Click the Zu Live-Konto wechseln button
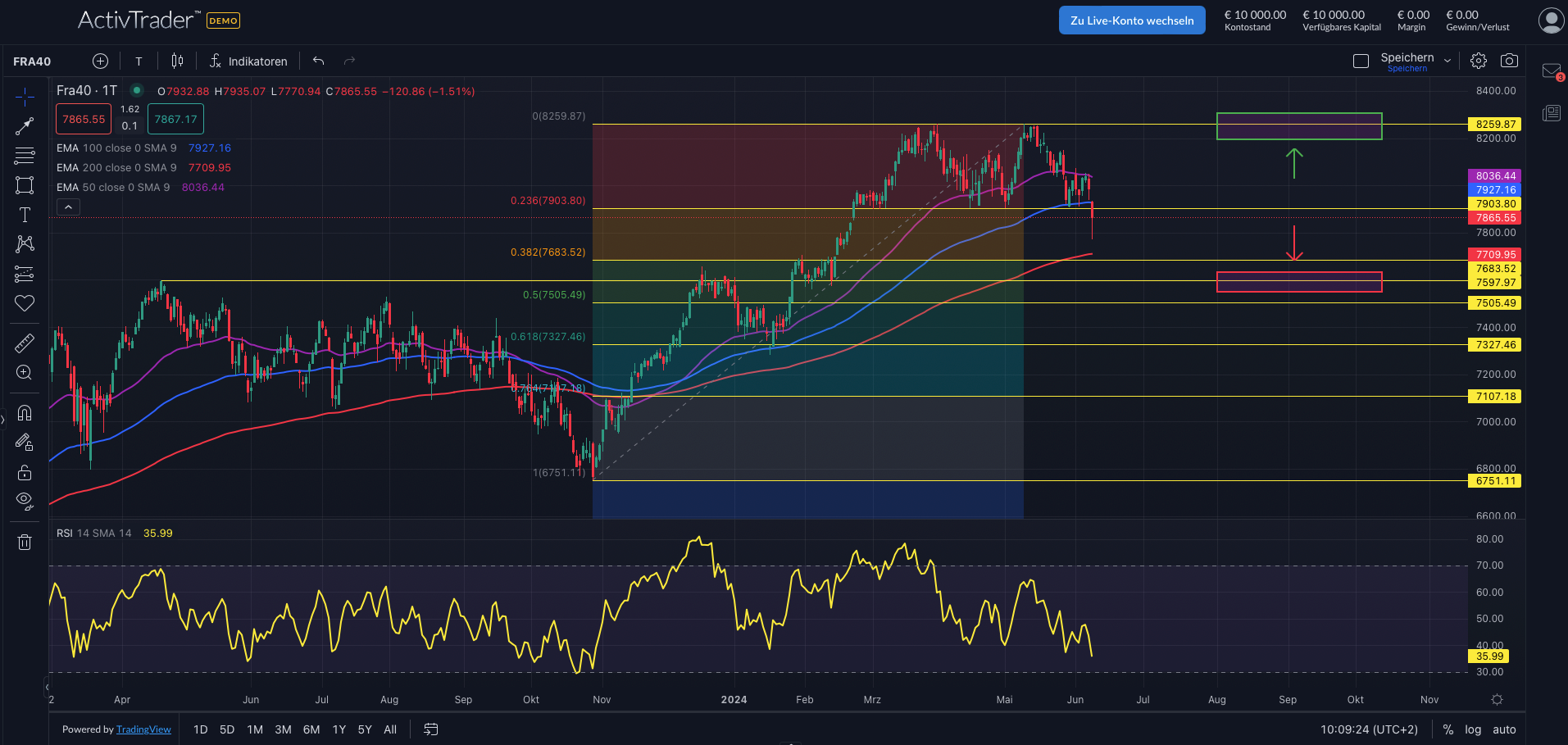1568x745 pixels. [x=1132, y=20]
